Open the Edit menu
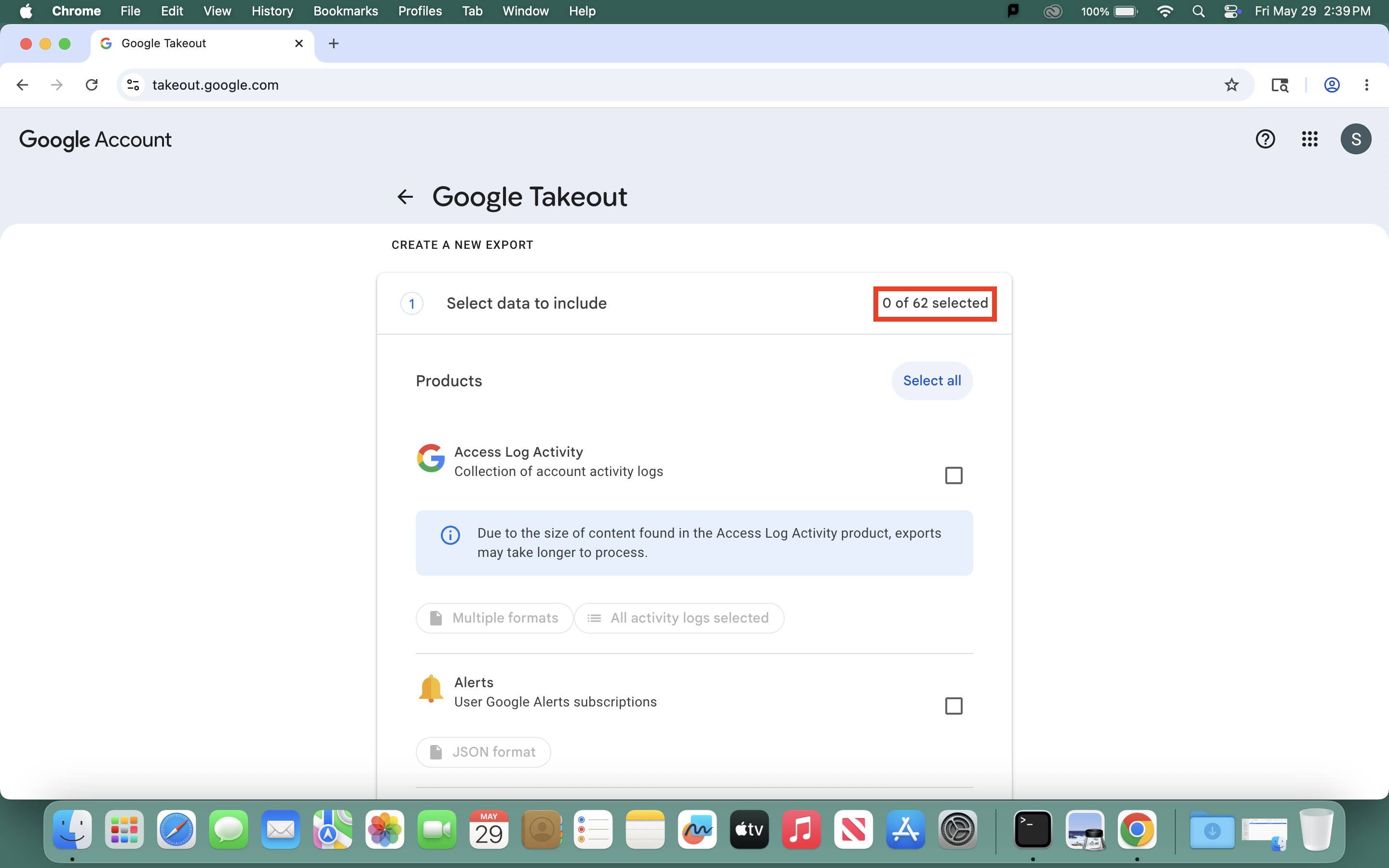This screenshot has width=1389, height=868. (172, 12)
